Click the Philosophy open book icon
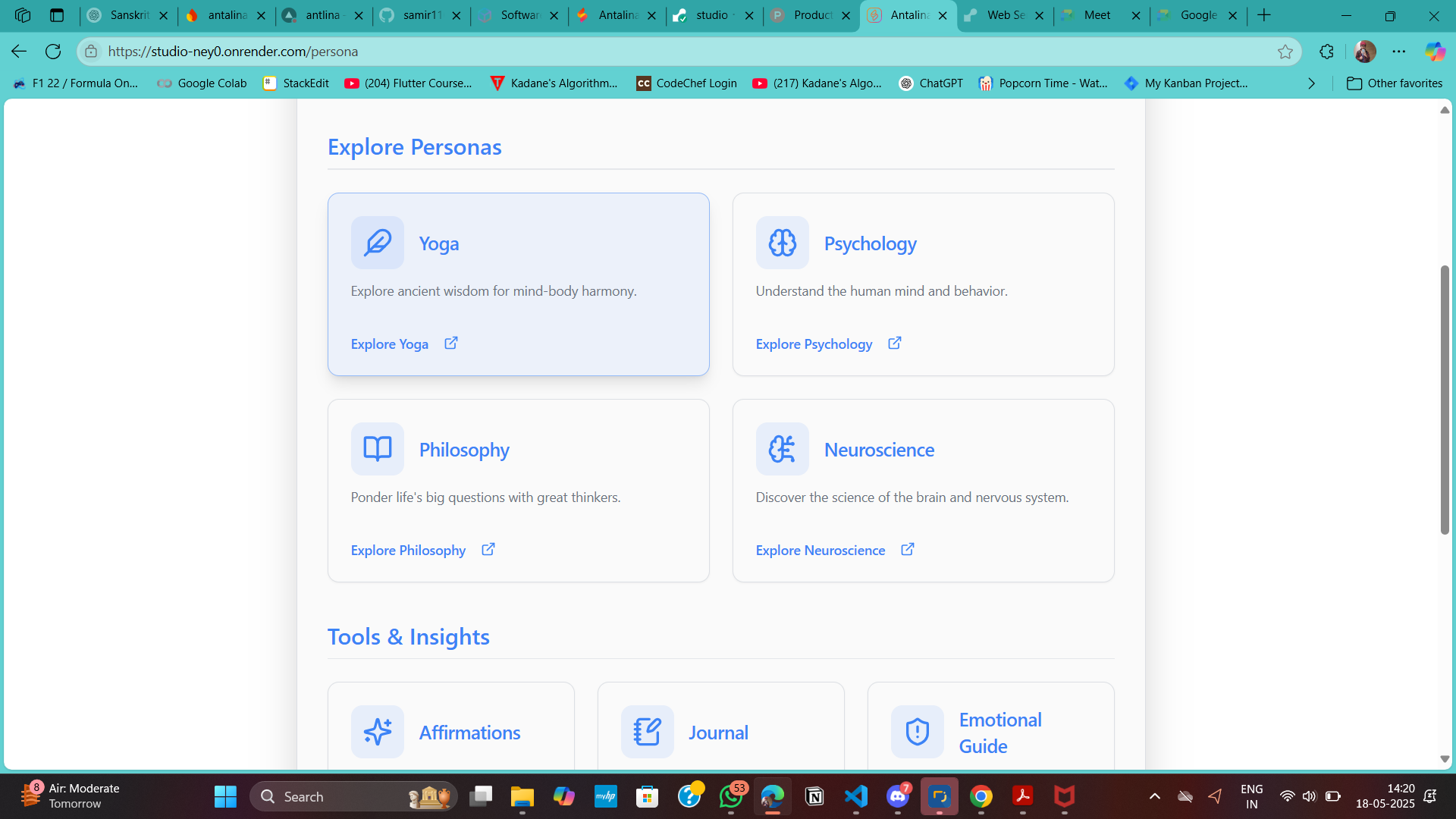This screenshot has height=819, width=1456. point(377,449)
